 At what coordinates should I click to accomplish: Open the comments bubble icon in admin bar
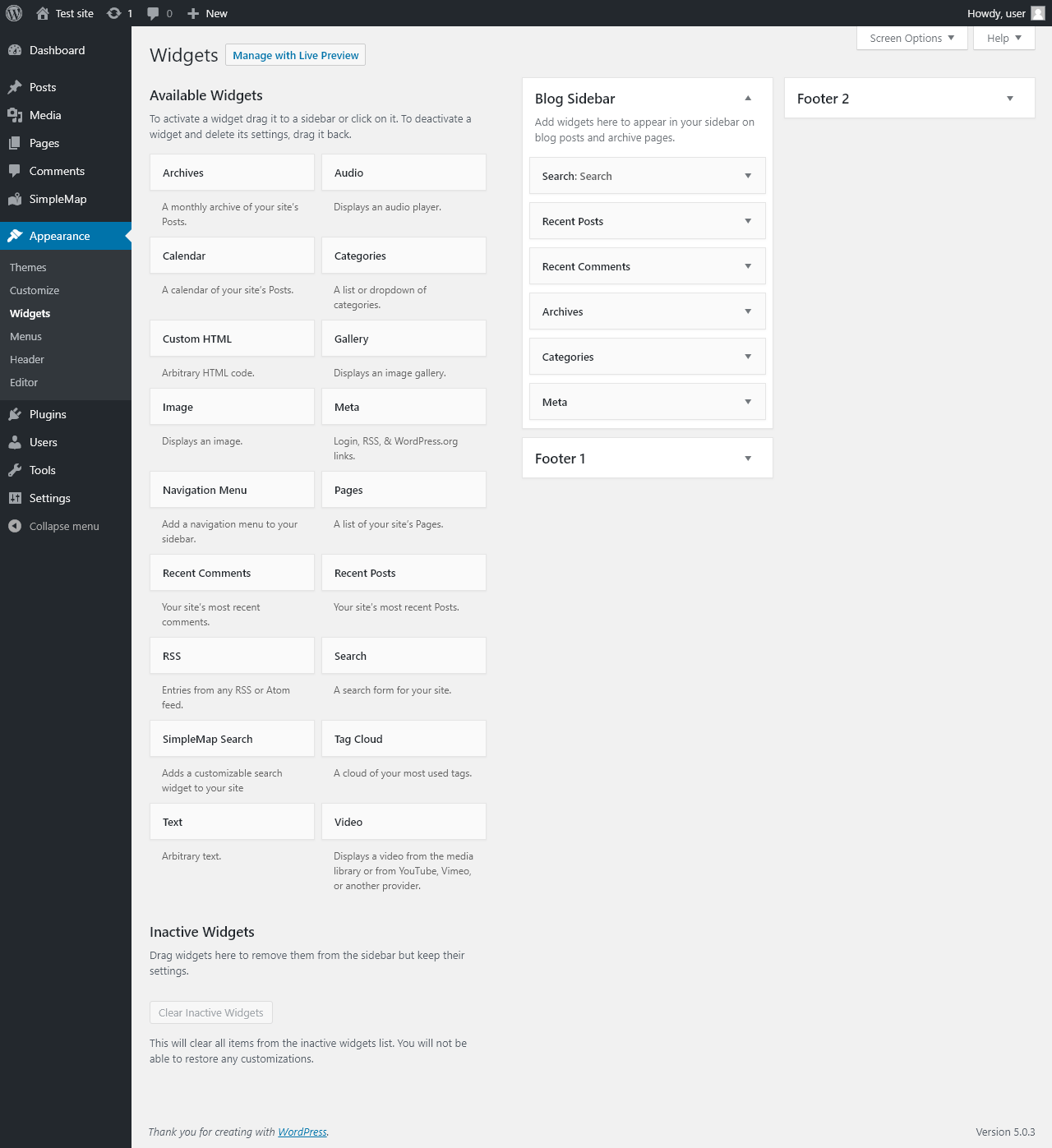click(153, 13)
